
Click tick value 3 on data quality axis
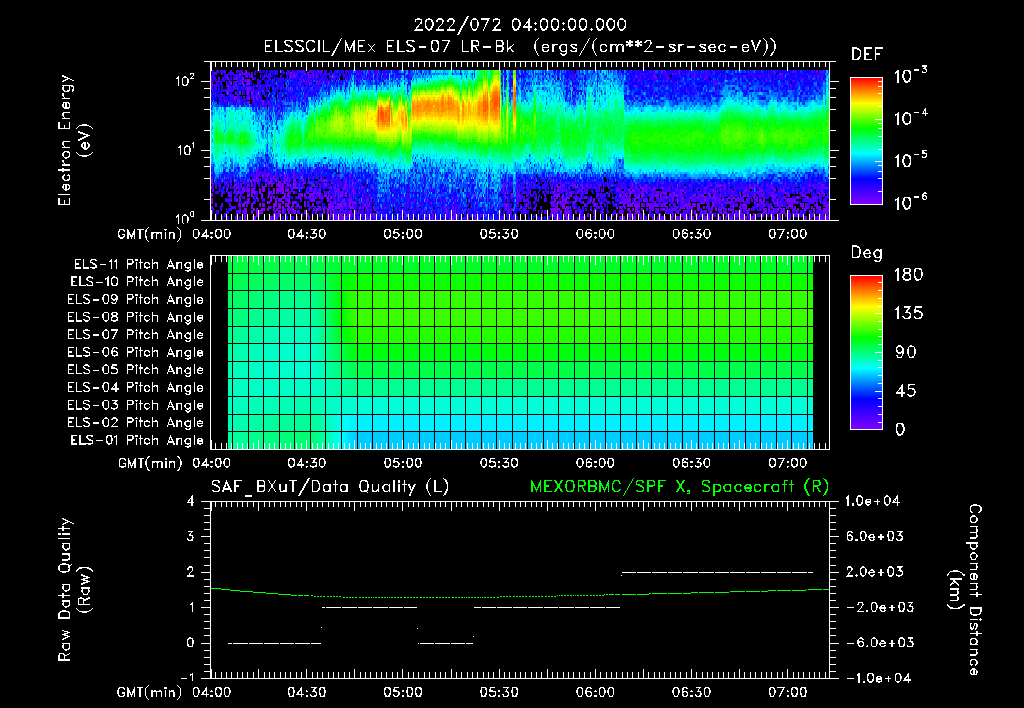(x=191, y=537)
